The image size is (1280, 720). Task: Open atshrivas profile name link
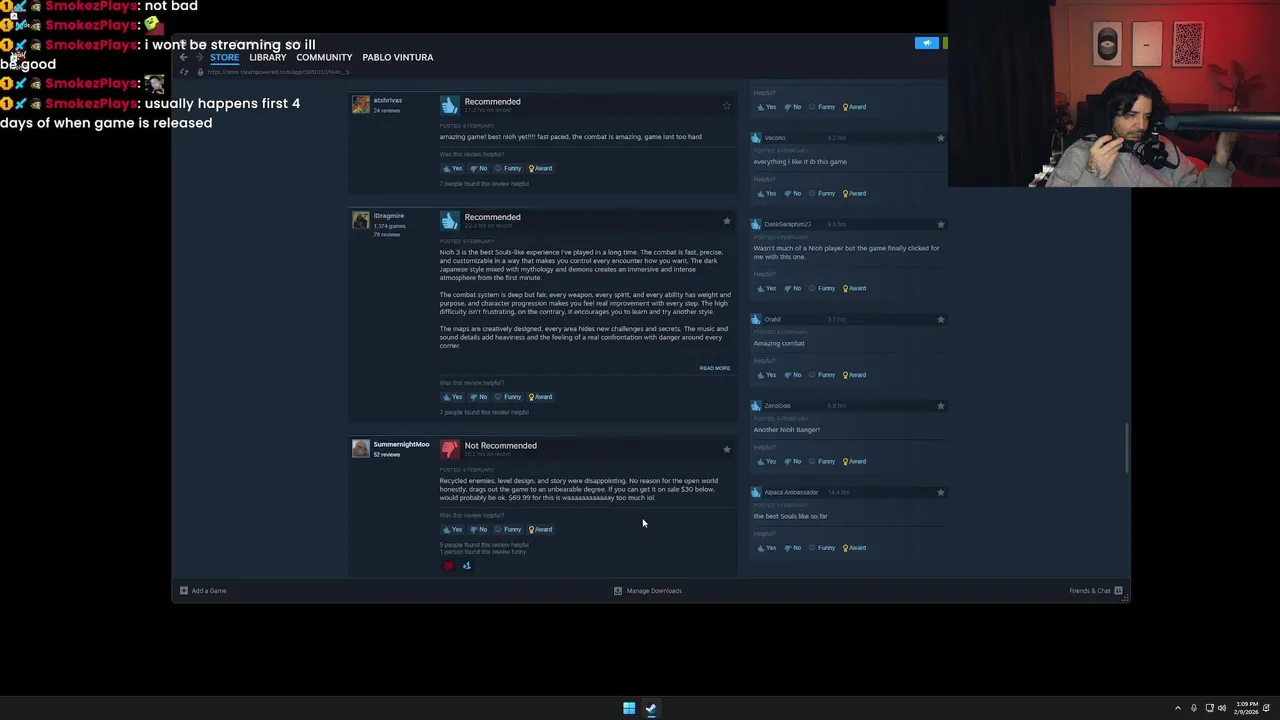point(388,100)
